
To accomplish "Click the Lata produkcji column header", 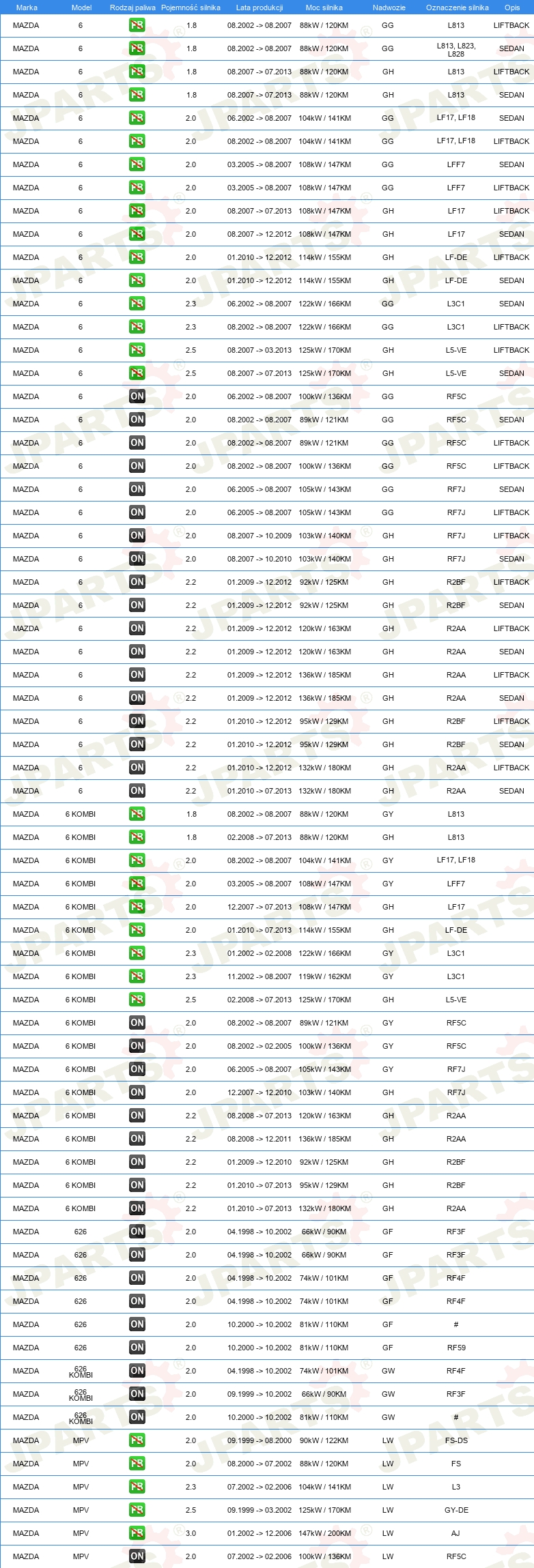I will (x=259, y=8).
